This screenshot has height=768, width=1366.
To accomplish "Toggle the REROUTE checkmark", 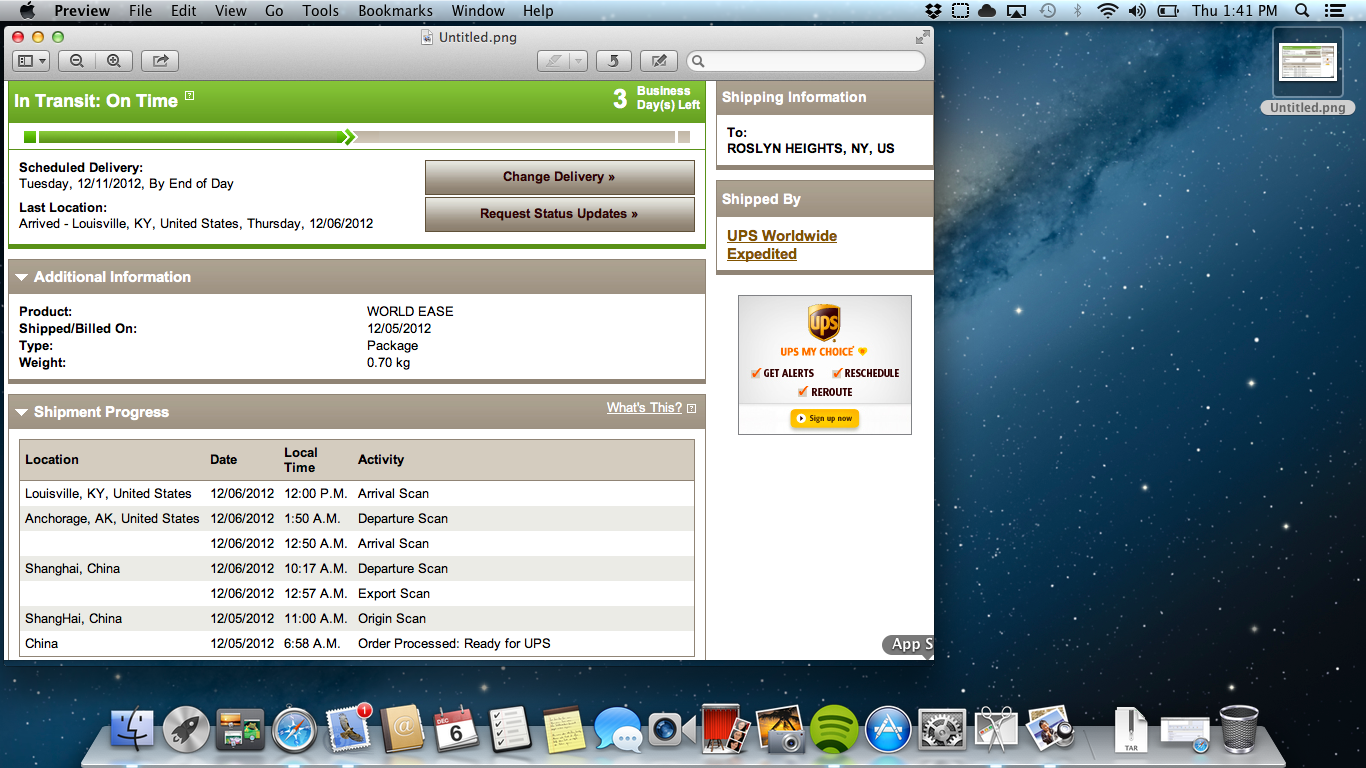I will [803, 392].
